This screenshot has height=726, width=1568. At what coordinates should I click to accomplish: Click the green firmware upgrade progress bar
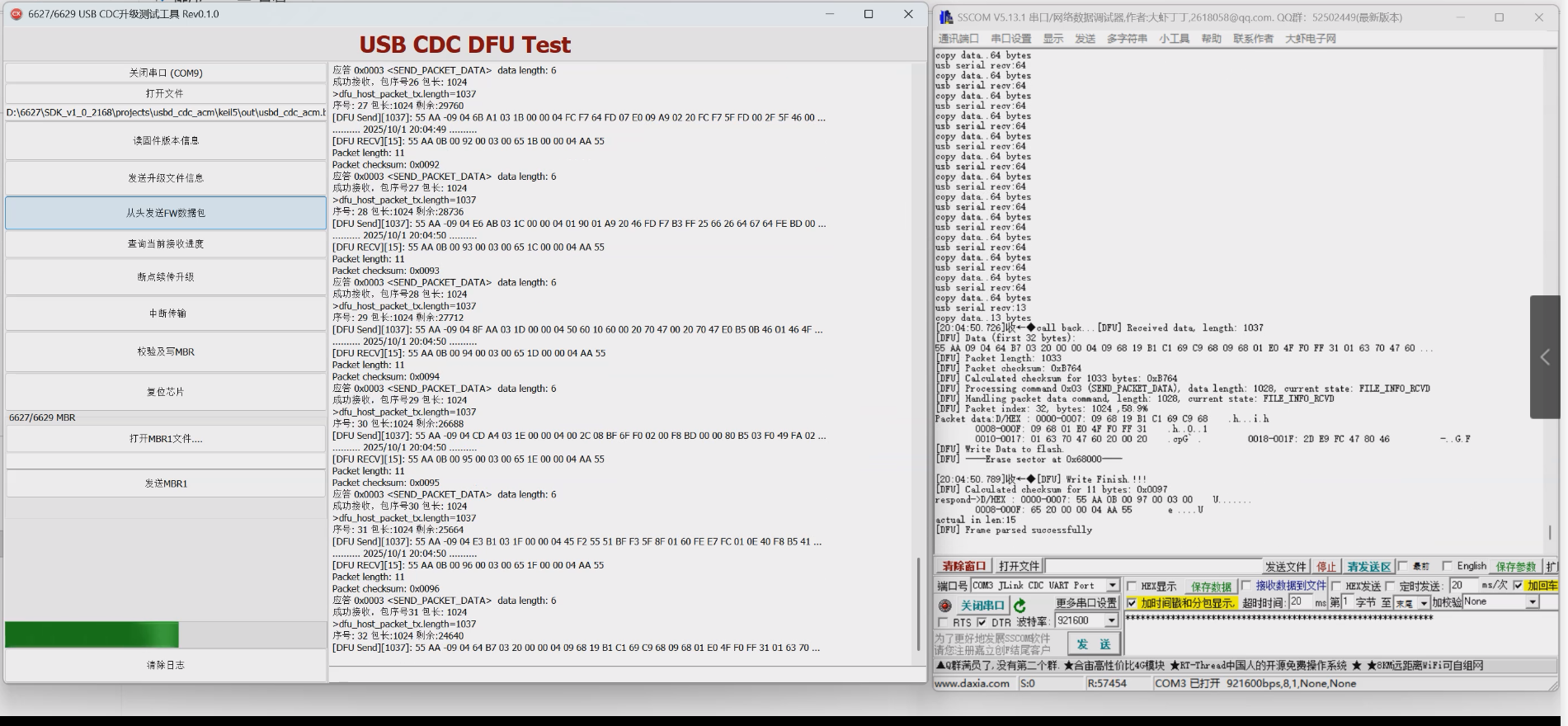point(92,634)
